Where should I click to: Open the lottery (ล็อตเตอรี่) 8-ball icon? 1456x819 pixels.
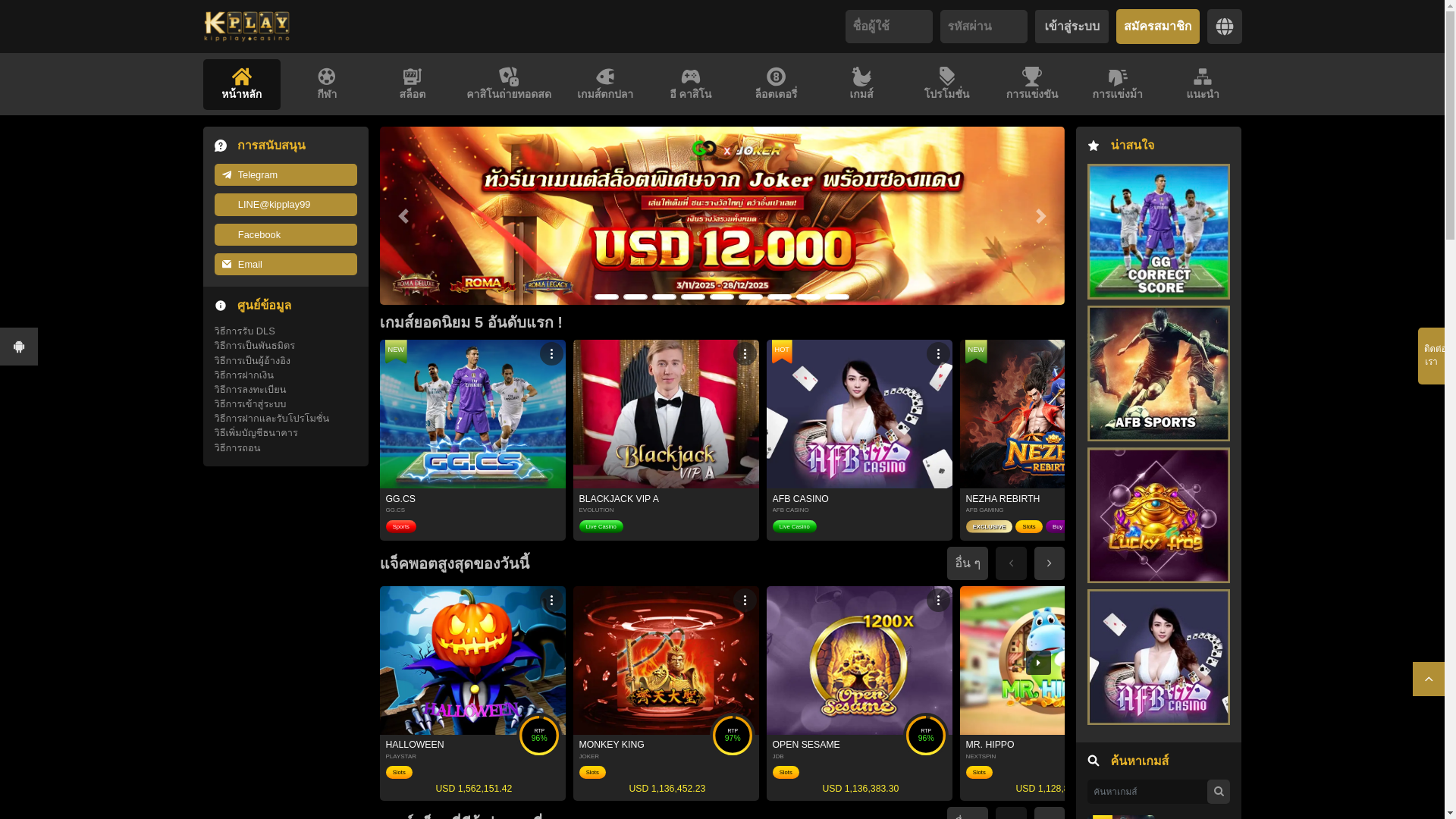(776, 77)
